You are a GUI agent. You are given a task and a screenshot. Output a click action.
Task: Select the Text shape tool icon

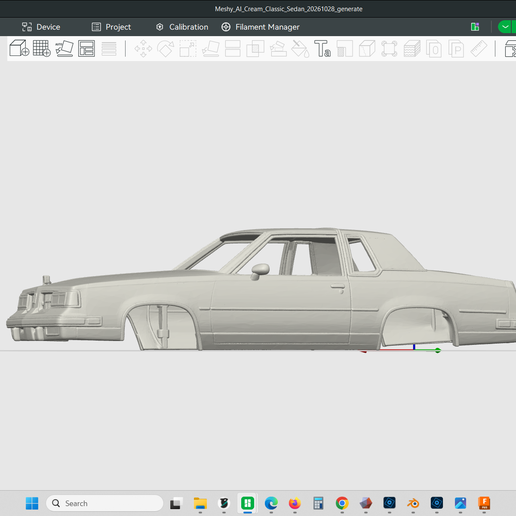point(322,49)
